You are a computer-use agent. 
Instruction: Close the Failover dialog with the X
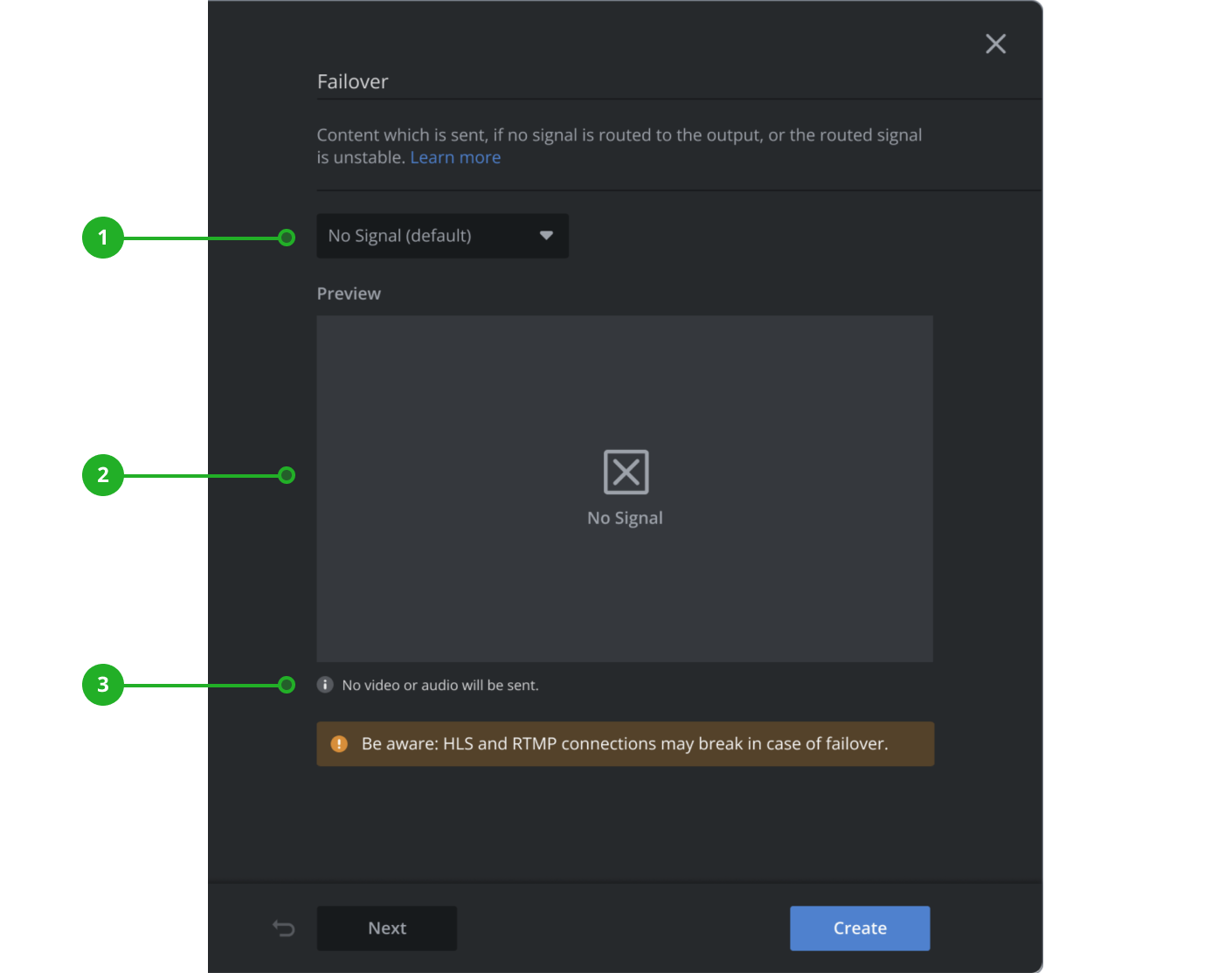click(x=995, y=44)
